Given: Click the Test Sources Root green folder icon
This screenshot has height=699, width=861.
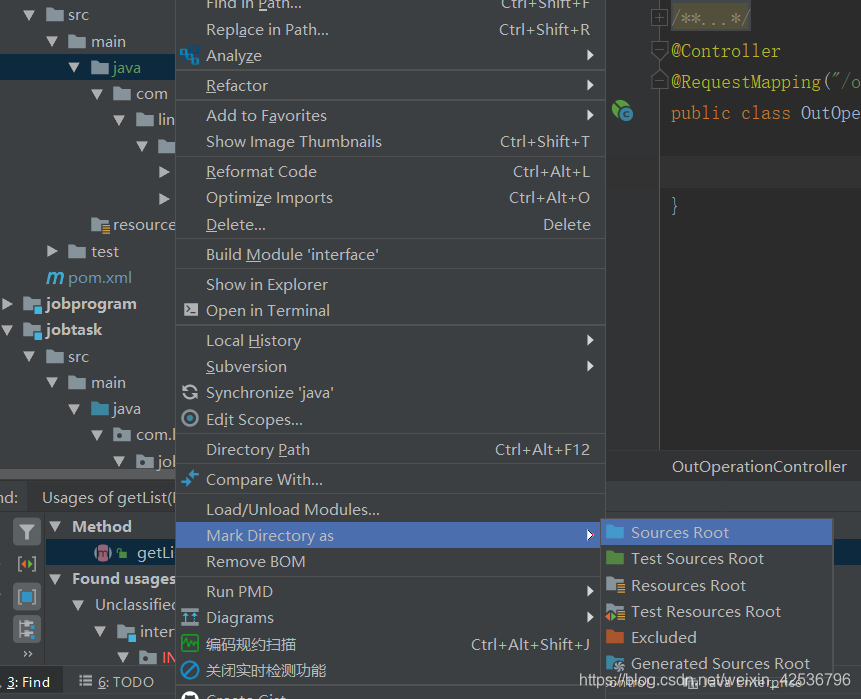Looking at the screenshot, I should [x=615, y=558].
